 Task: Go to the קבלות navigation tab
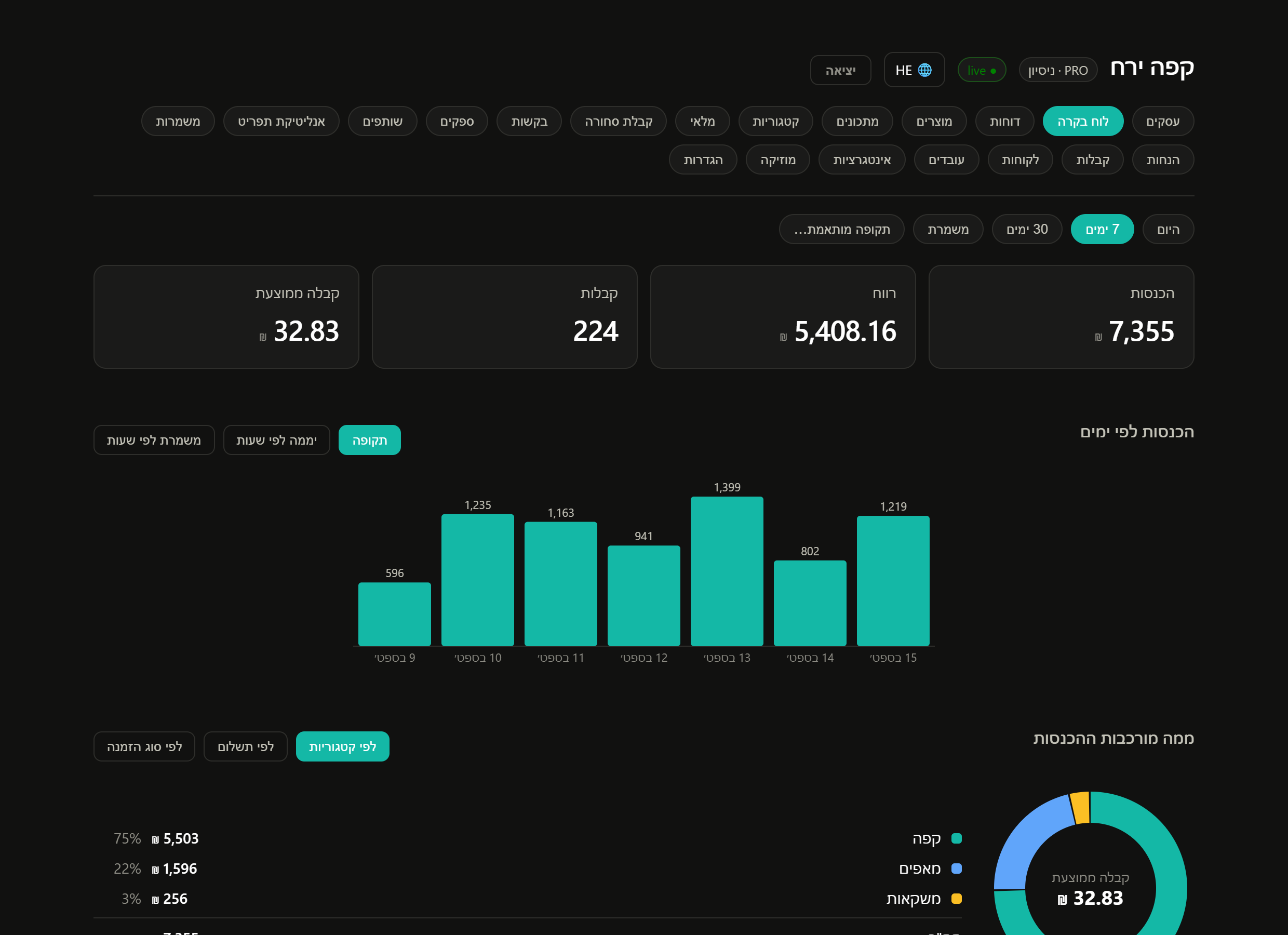tap(1093, 159)
